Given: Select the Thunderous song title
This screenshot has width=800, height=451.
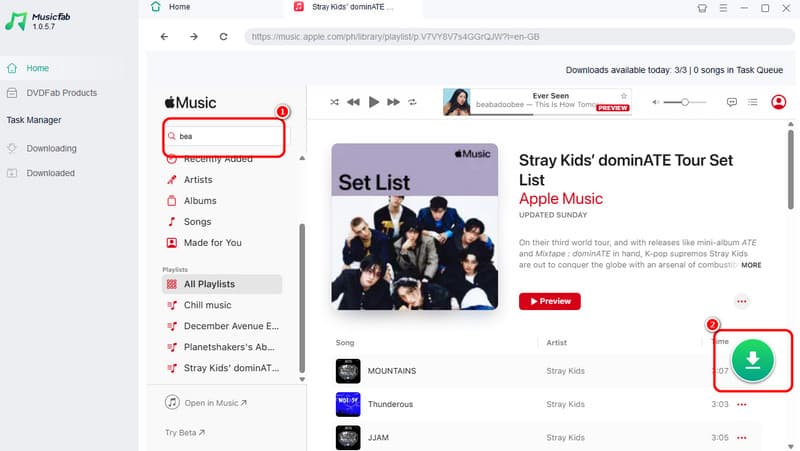Looking at the screenshot, I should [x=390, y=404].
